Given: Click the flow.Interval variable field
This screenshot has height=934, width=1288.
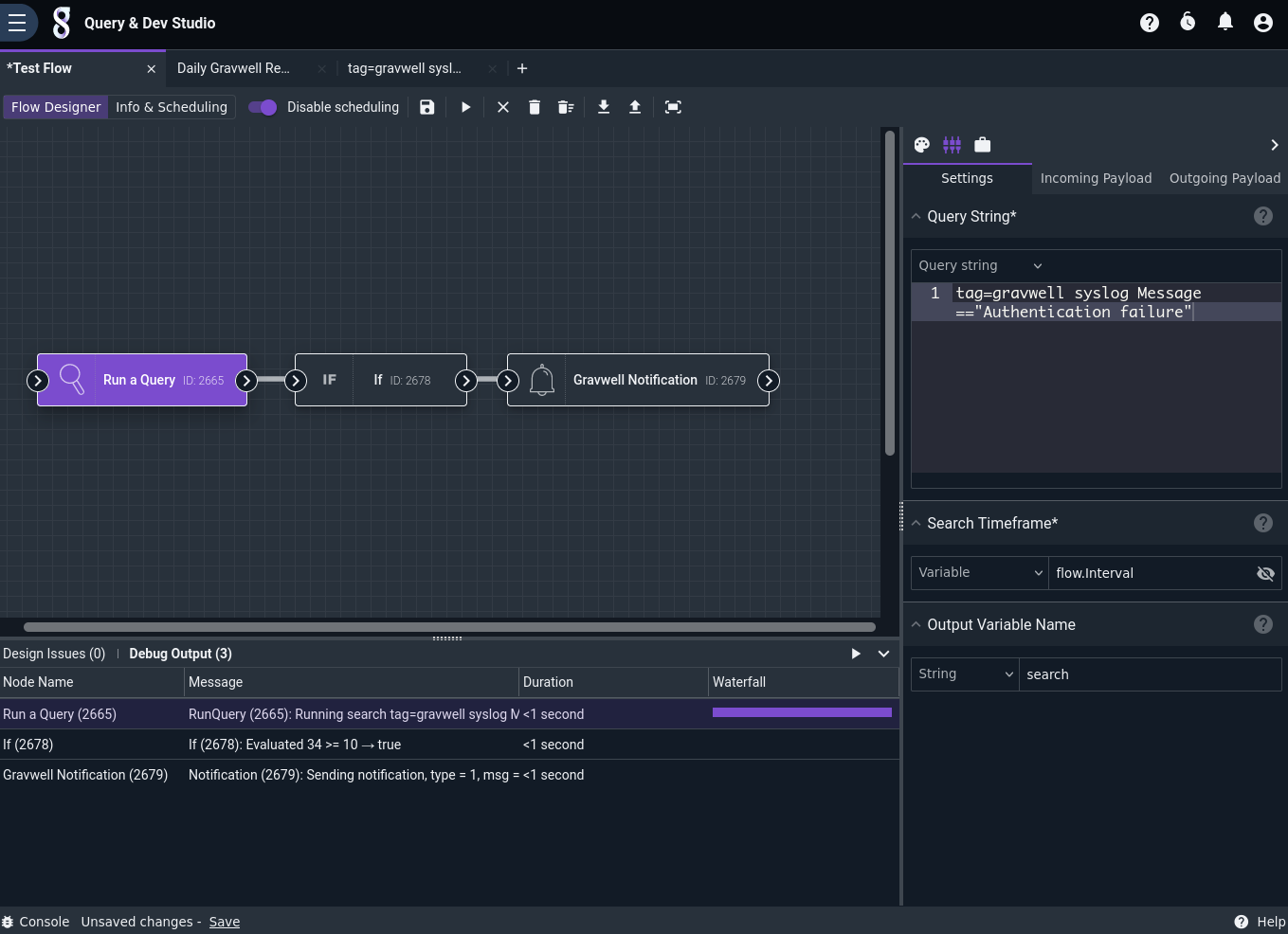Looking at the screenshot, I should point(1149,573).
